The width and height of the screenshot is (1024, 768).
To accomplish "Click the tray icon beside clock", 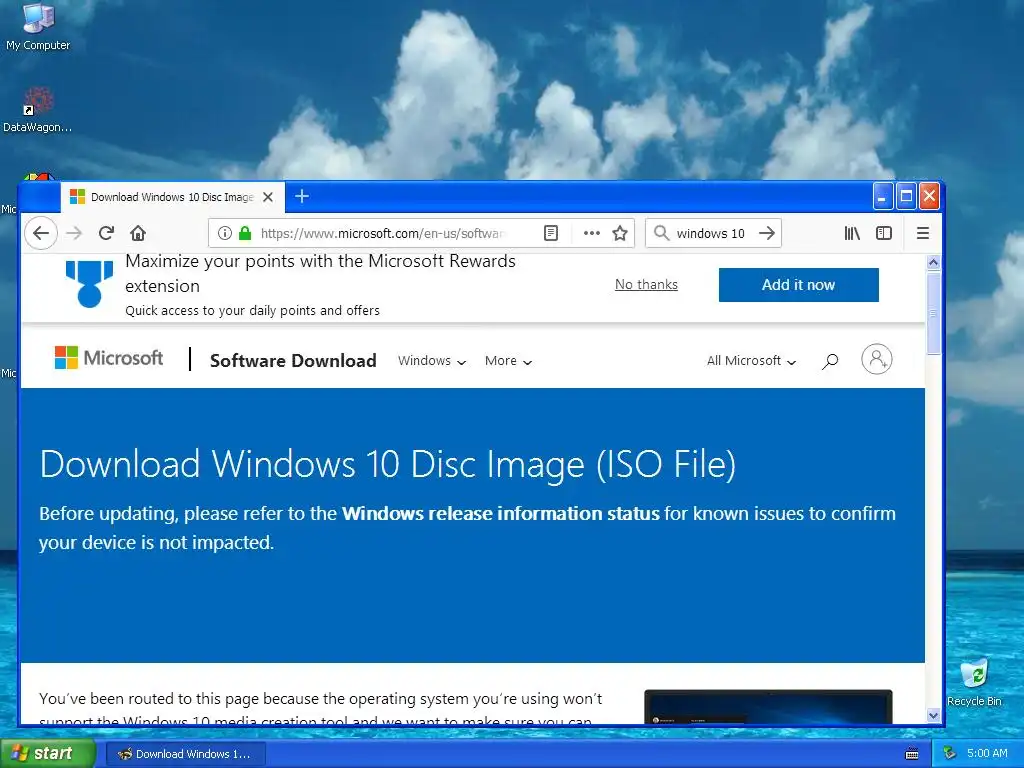I will click(x=950, y=754).
